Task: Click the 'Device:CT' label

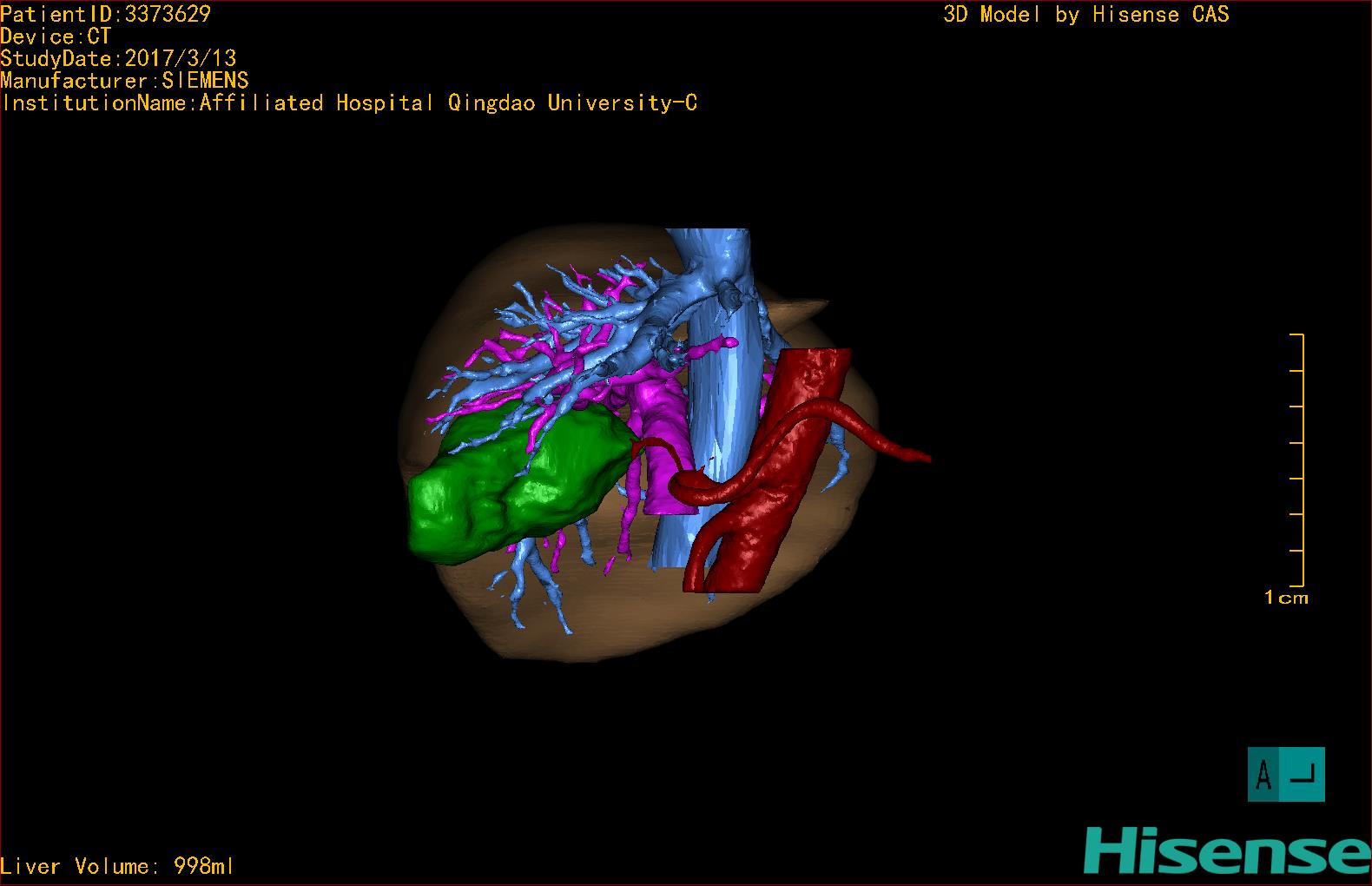Action: [x=56, y=36]
